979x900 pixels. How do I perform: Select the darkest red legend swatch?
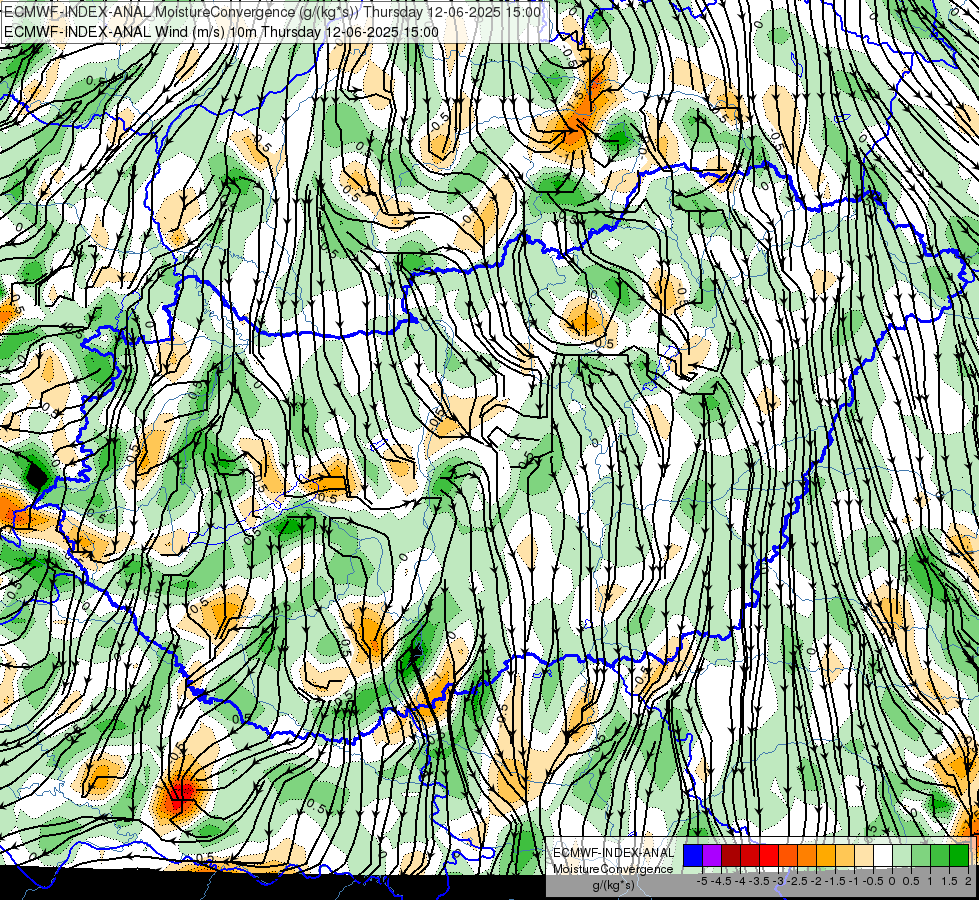(x=731, y=855)
